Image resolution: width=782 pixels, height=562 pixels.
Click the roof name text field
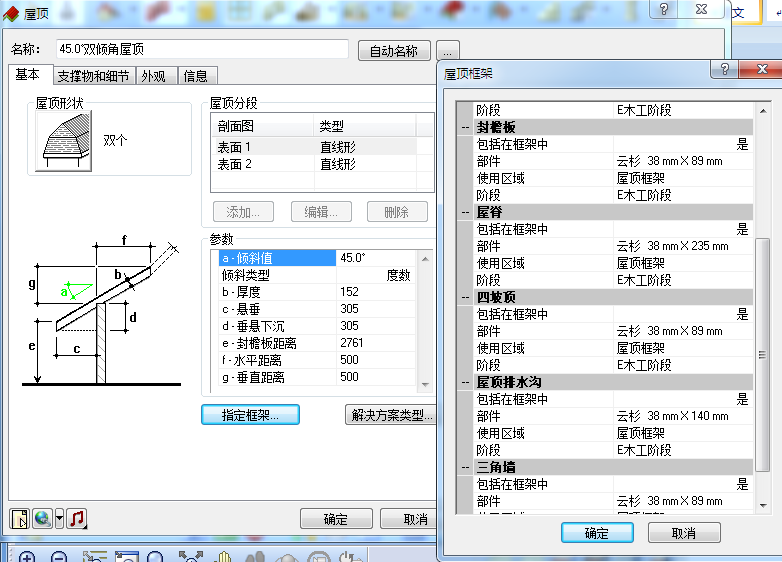coord(201,50)
